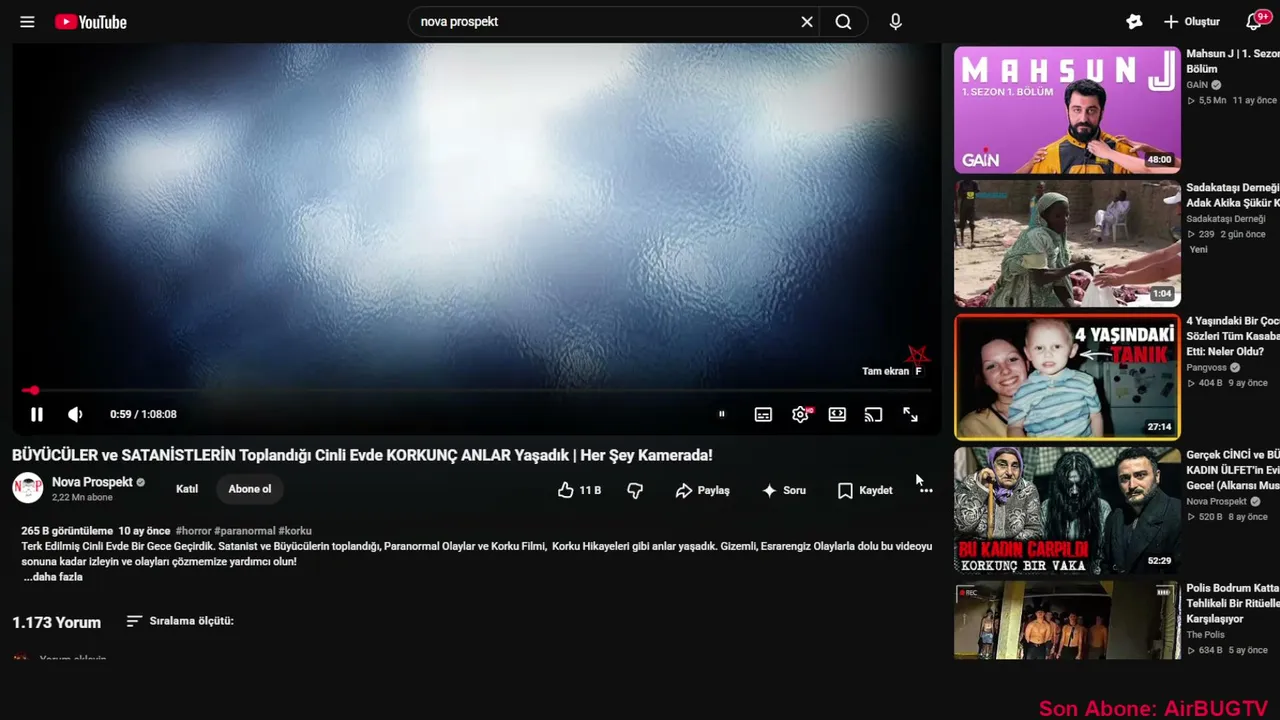Click the magnifier search button
Screen dimensions: 1280x720
[843, 22]
